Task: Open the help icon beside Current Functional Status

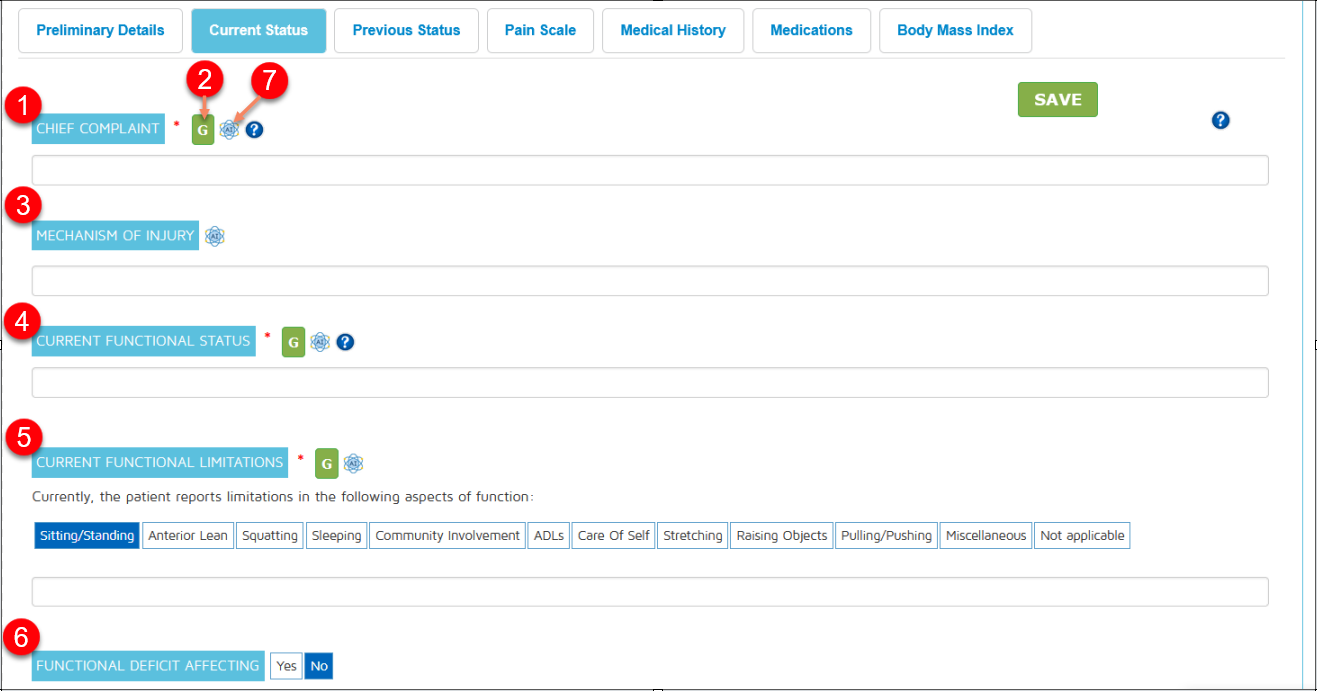Action: click(345, 342)
